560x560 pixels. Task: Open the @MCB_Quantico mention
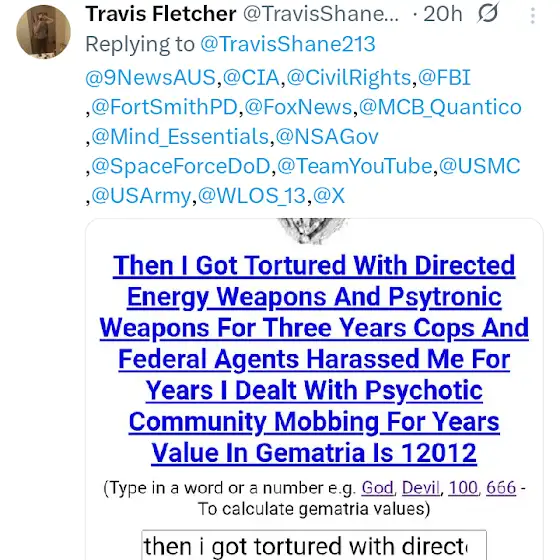pyautogui.click(x=440, y=107)
